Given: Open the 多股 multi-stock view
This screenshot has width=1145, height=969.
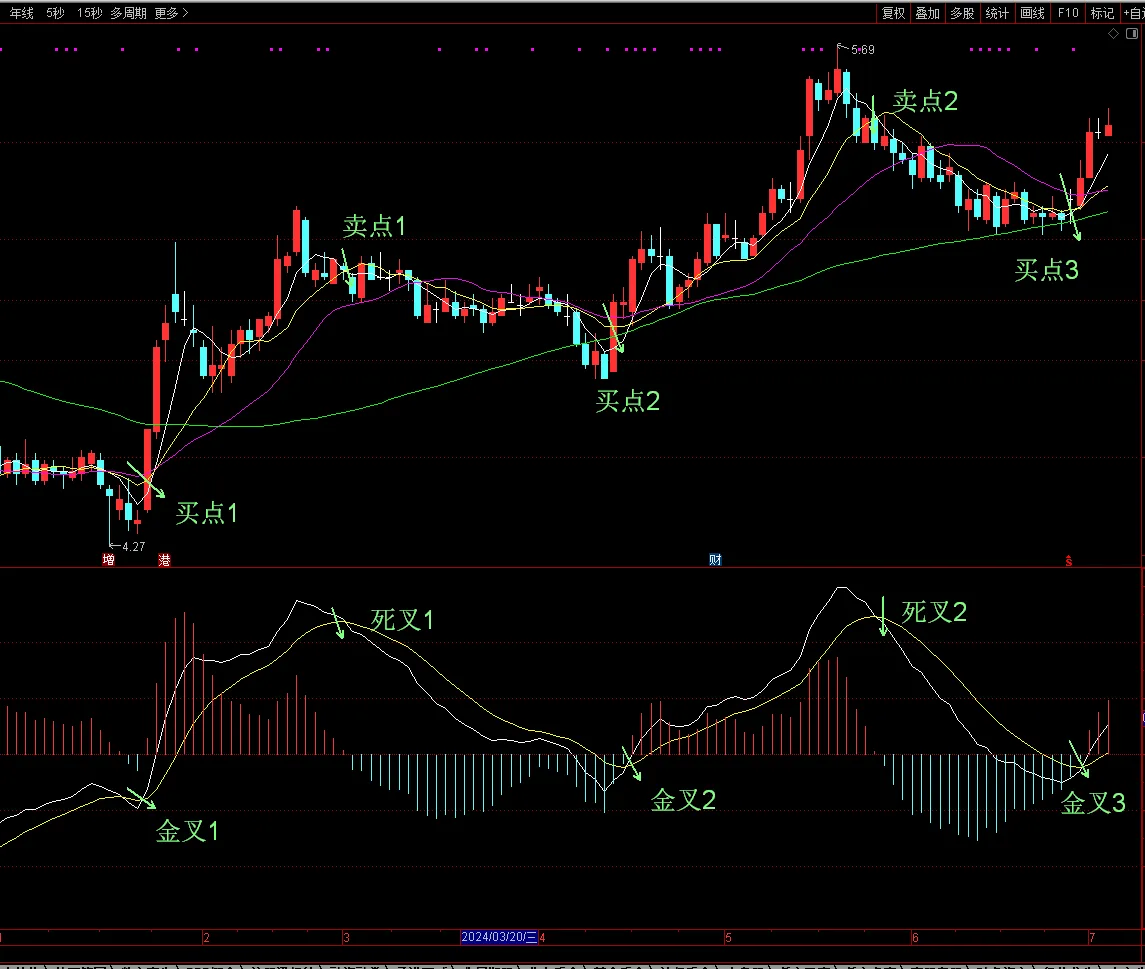Looking at the screenshot, I should point(962,13).
